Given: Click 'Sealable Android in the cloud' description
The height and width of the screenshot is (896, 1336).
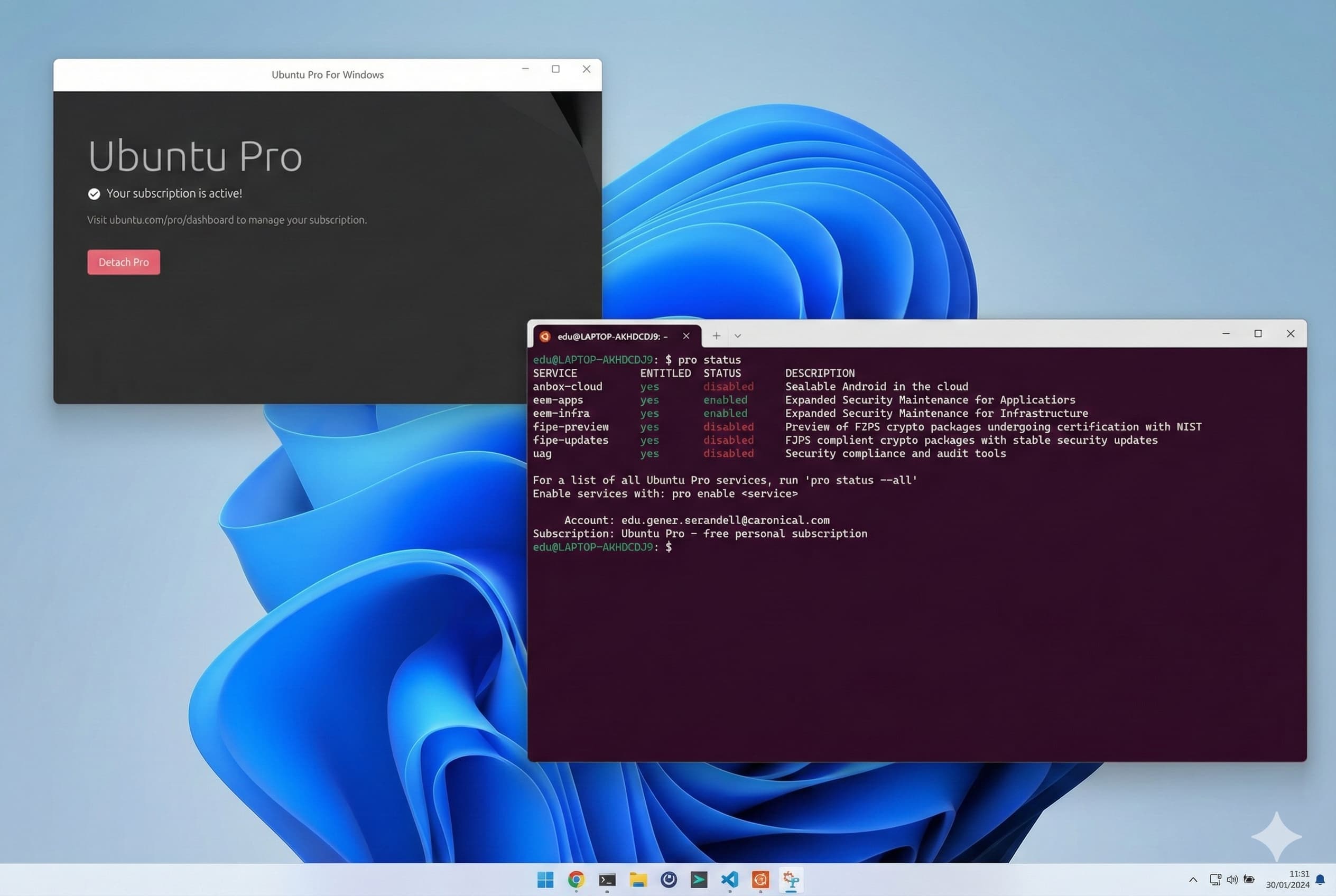Looking at the screenshot, I should point(876,387).
